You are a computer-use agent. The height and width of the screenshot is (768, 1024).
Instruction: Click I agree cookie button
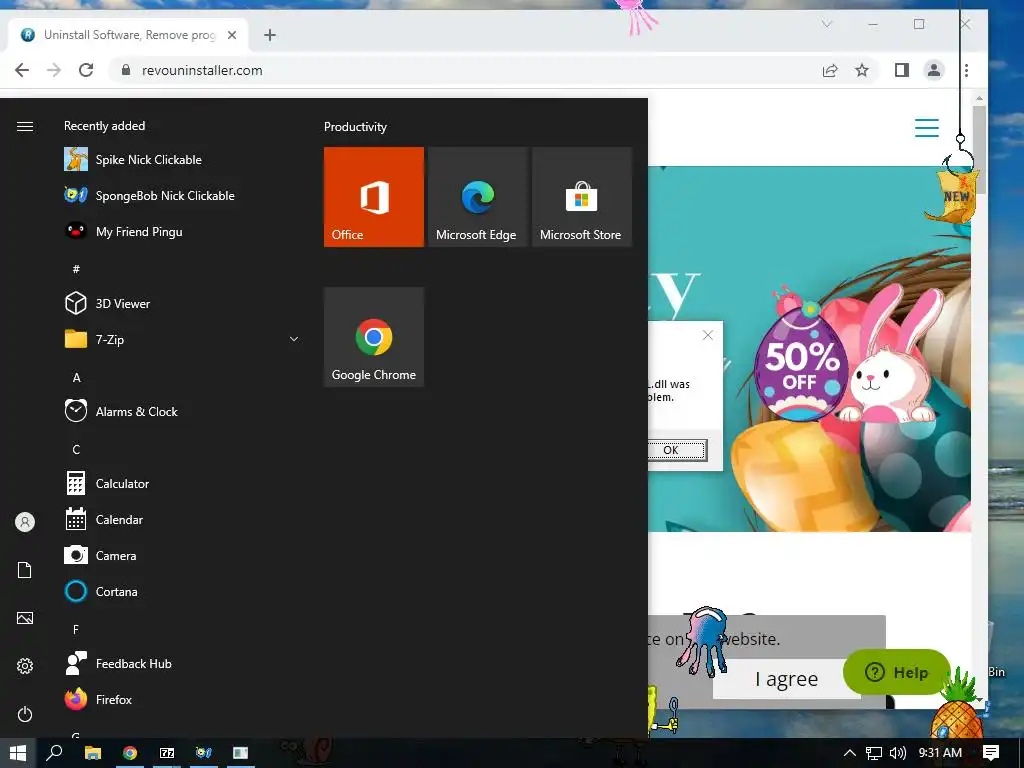[786, 679]
